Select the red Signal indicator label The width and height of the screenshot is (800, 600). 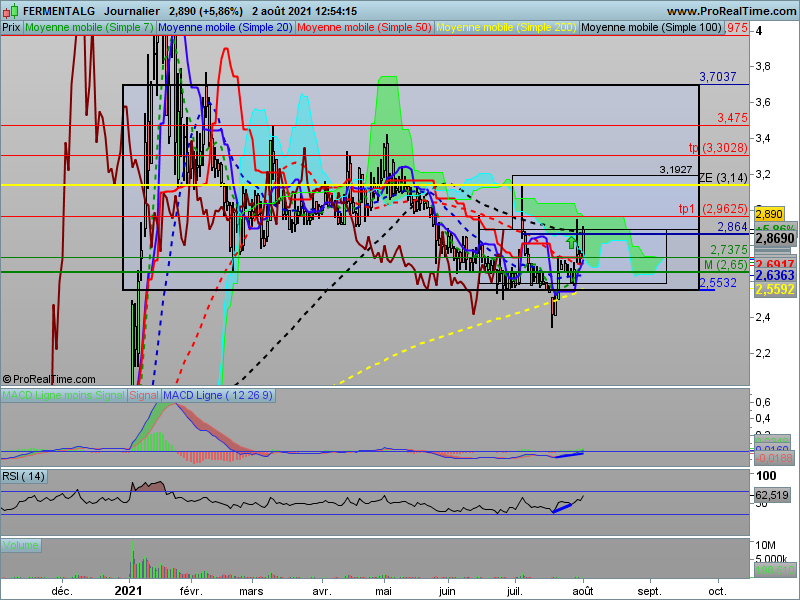click(144, 395)
